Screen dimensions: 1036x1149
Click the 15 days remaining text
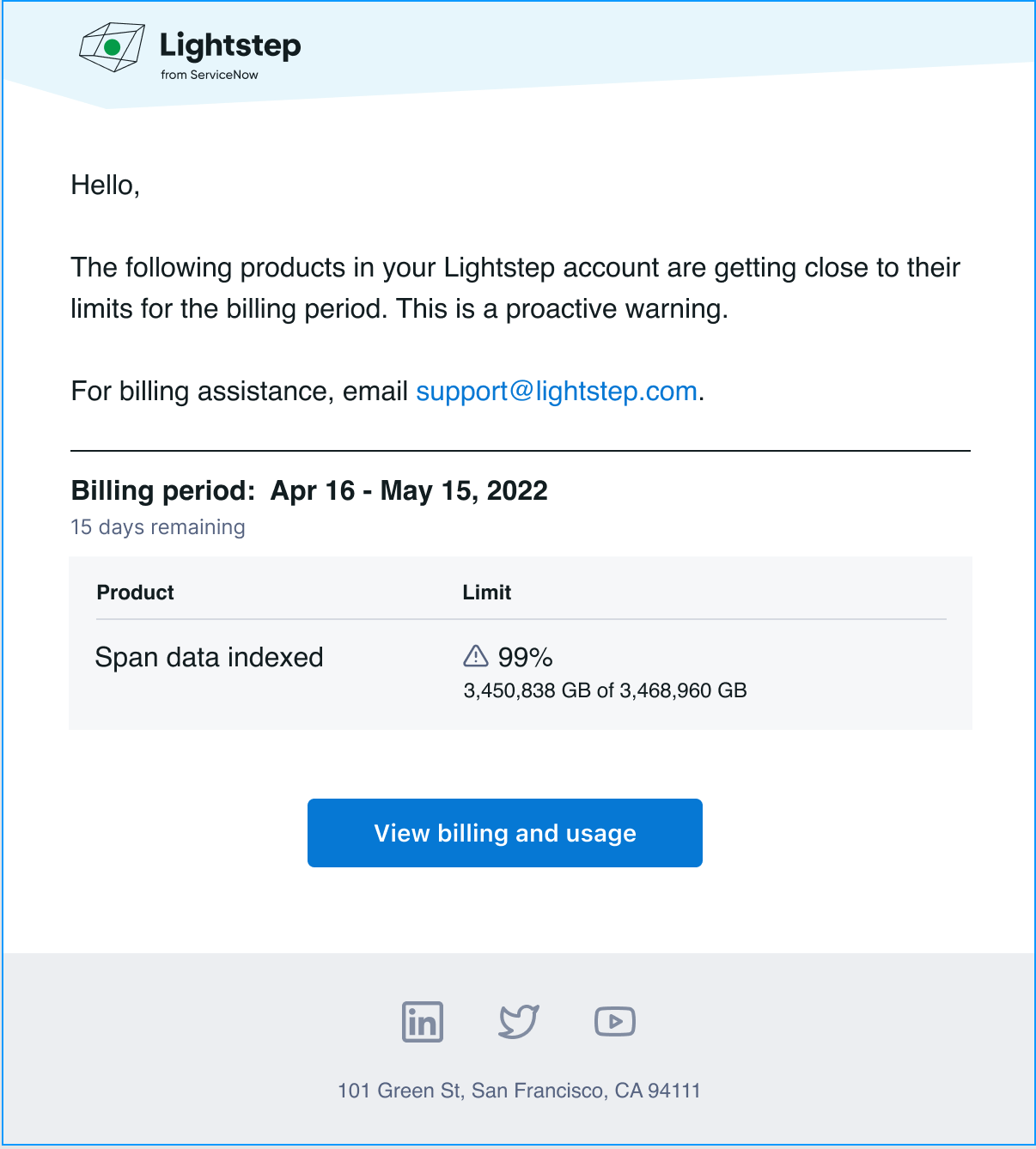coord(158,527)
